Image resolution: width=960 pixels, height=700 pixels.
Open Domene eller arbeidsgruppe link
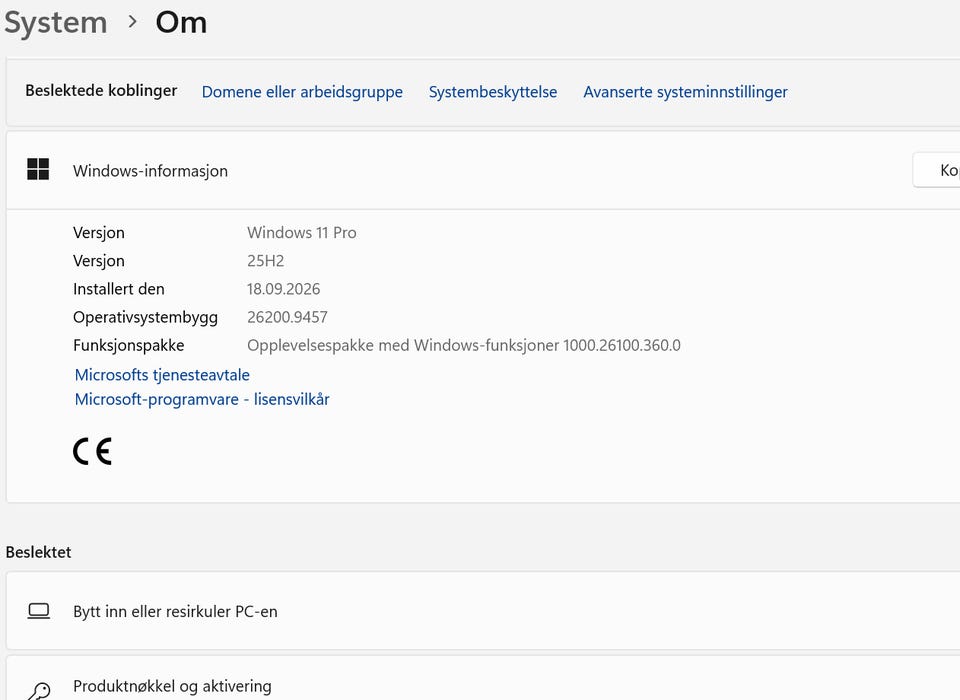[302, 92]
